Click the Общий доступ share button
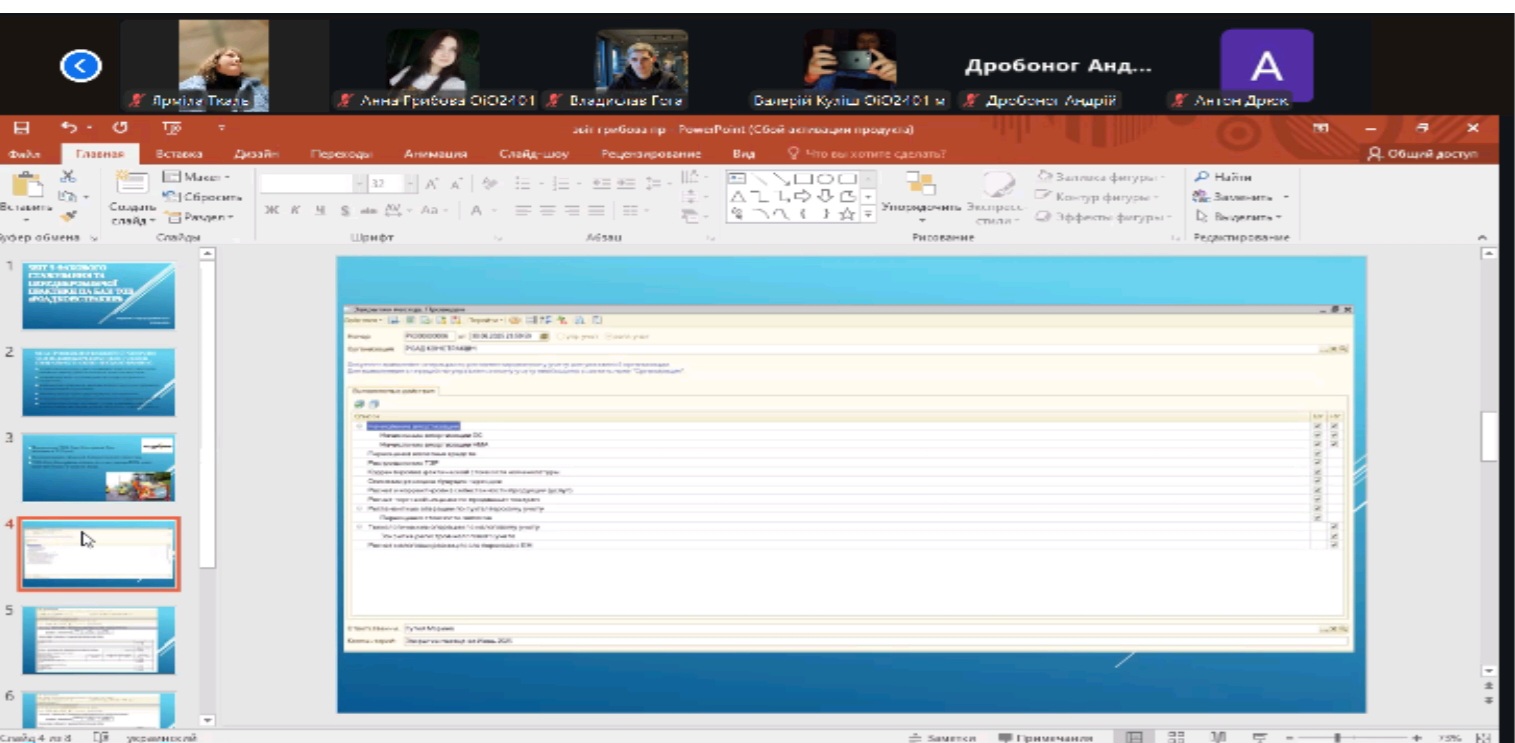This screenshot has height=743, width=1515. [x=1425, y=154]
